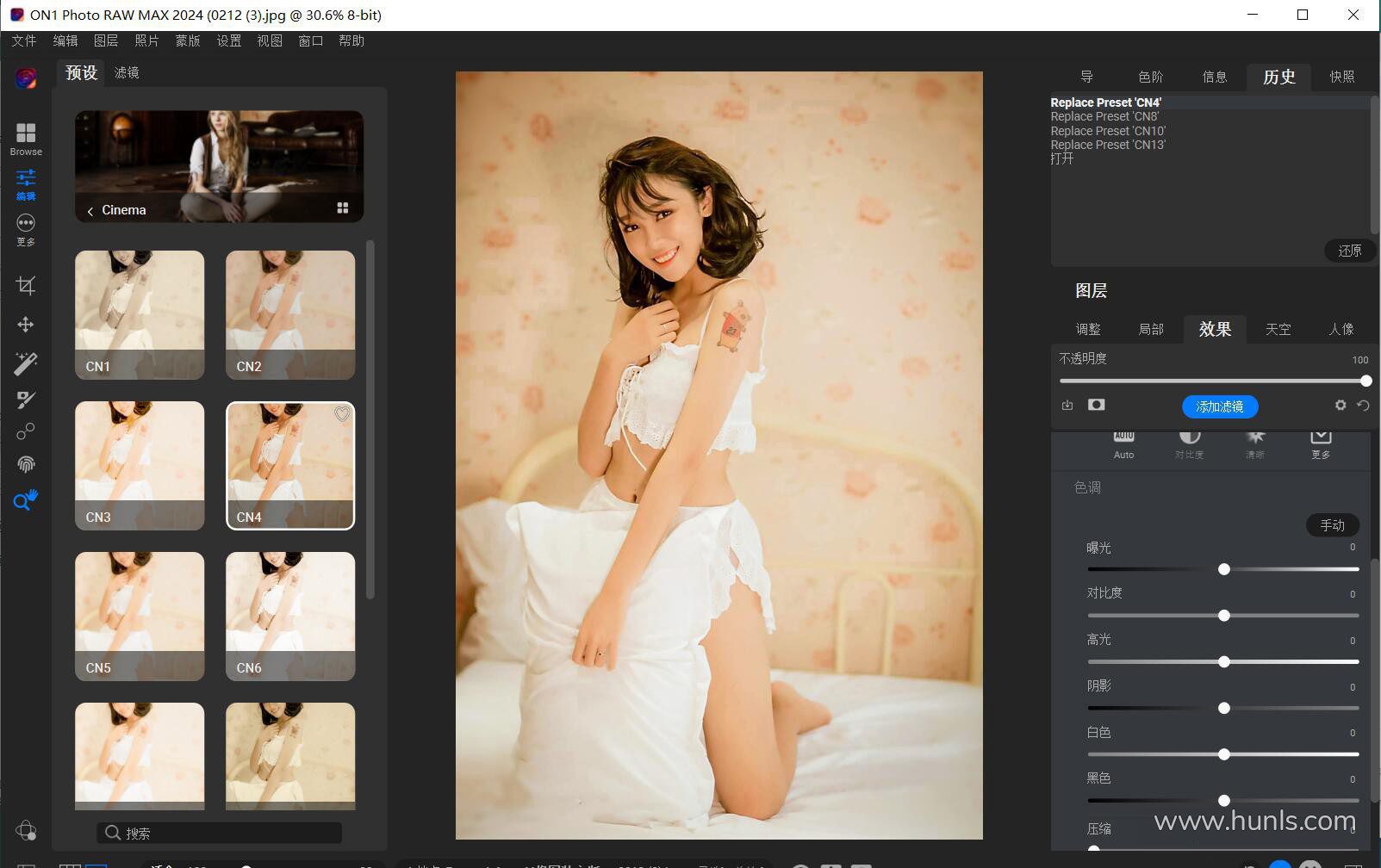The height and width of the screenshot is (868, 1381).
Task: Open the 文件 menu
Action: point(24,40)
